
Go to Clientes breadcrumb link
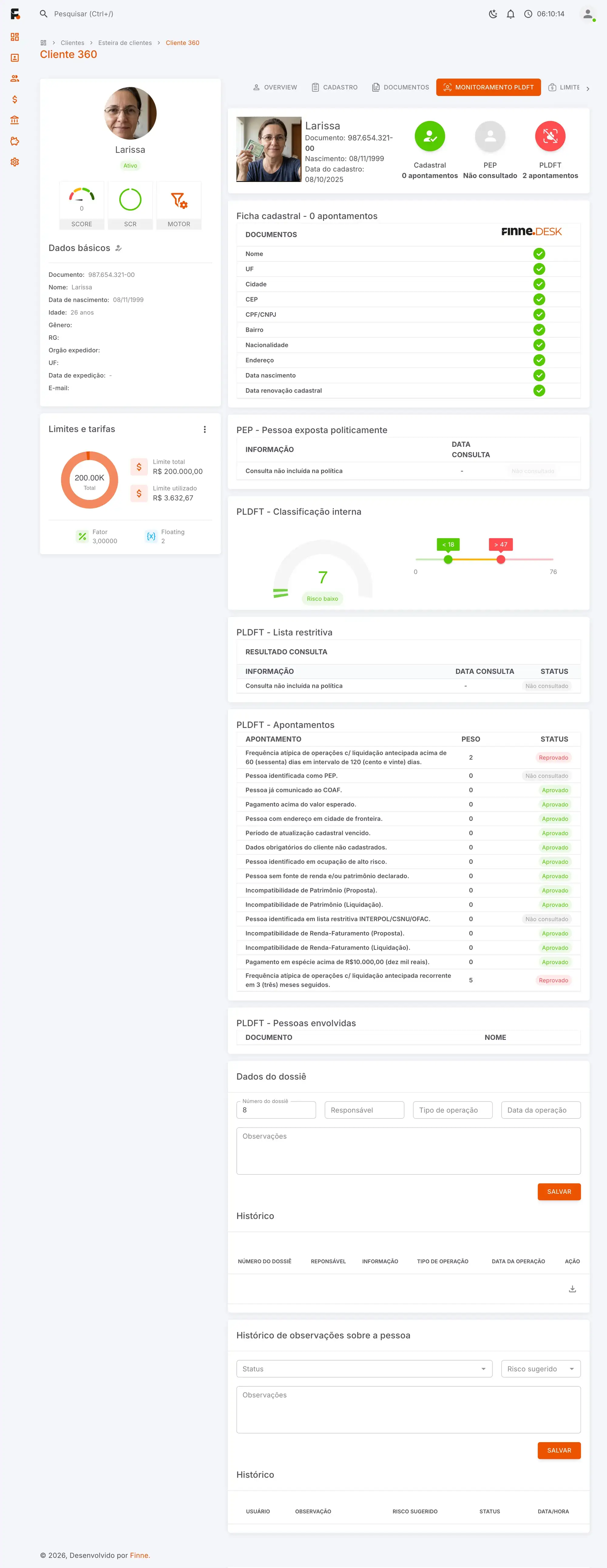pyautogui.click(x=72, y=43)
